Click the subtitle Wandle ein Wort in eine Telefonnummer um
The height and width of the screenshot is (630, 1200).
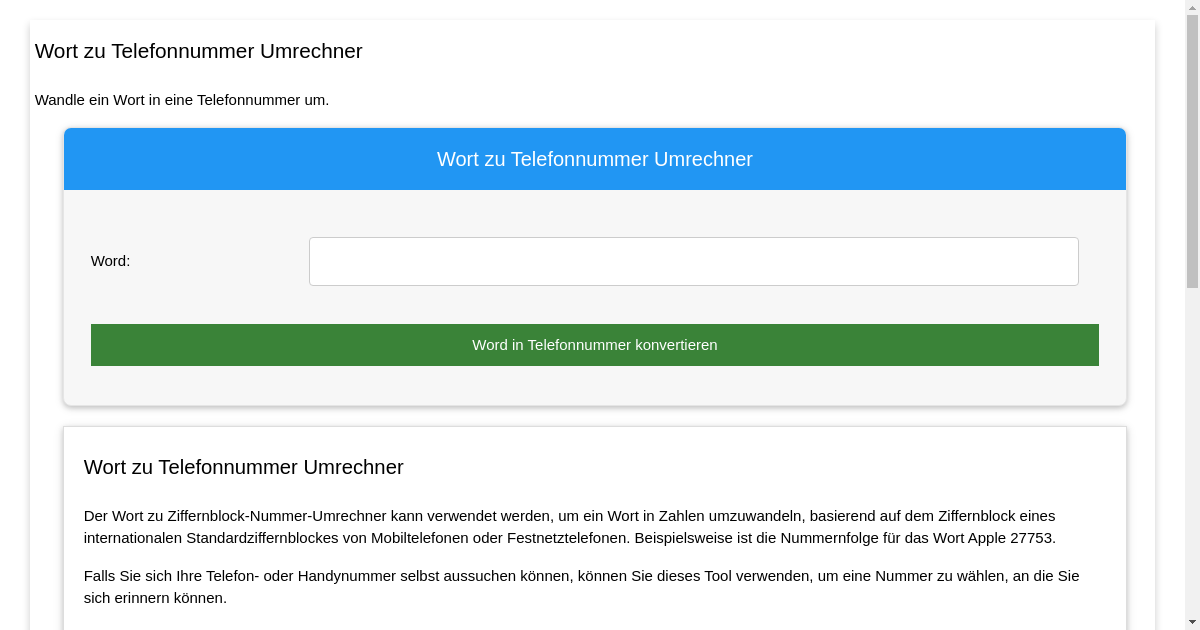pos(182,100)
